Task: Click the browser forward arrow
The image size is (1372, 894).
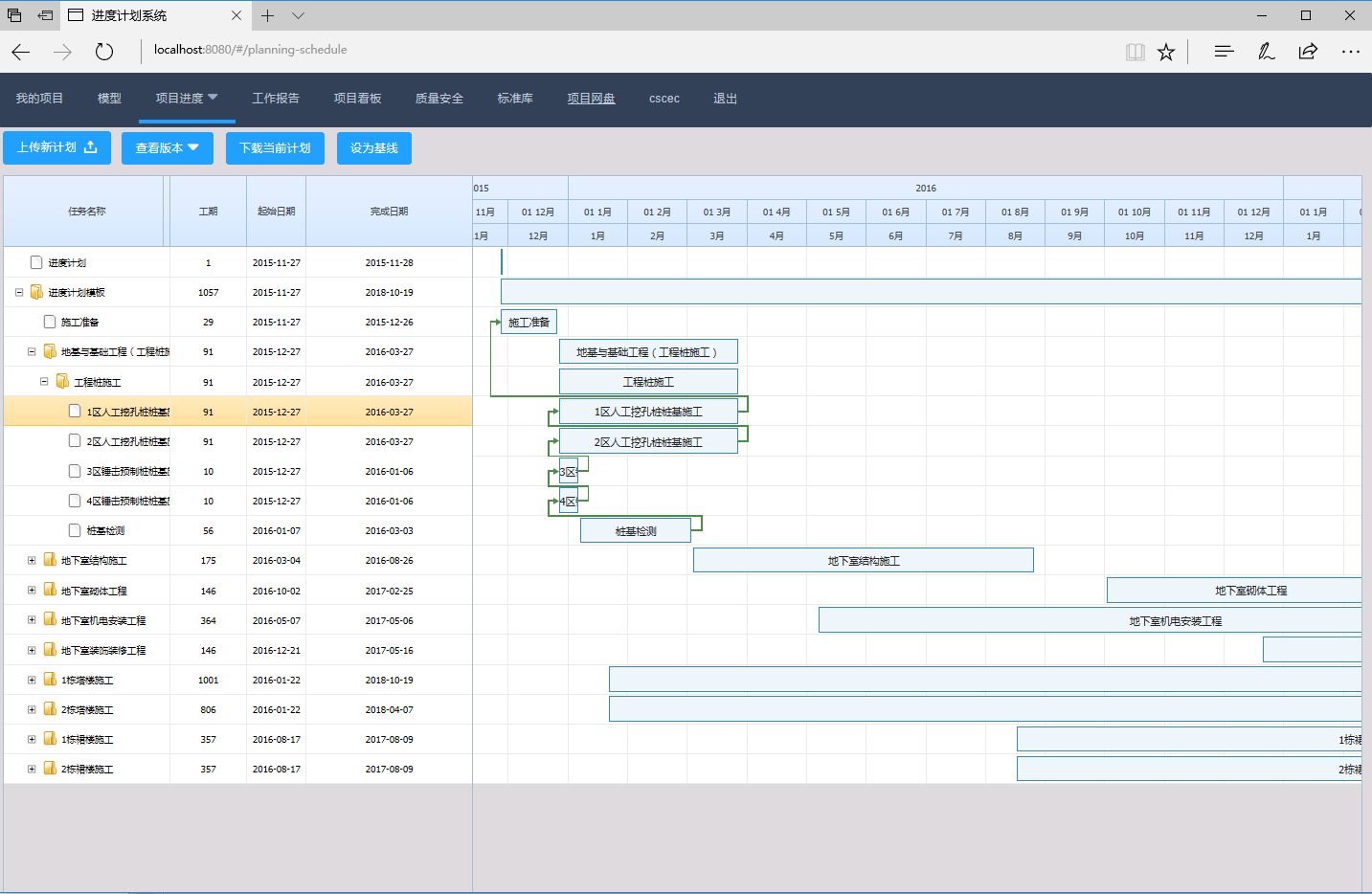Action: pyautogui.click(x=62, y=52)
